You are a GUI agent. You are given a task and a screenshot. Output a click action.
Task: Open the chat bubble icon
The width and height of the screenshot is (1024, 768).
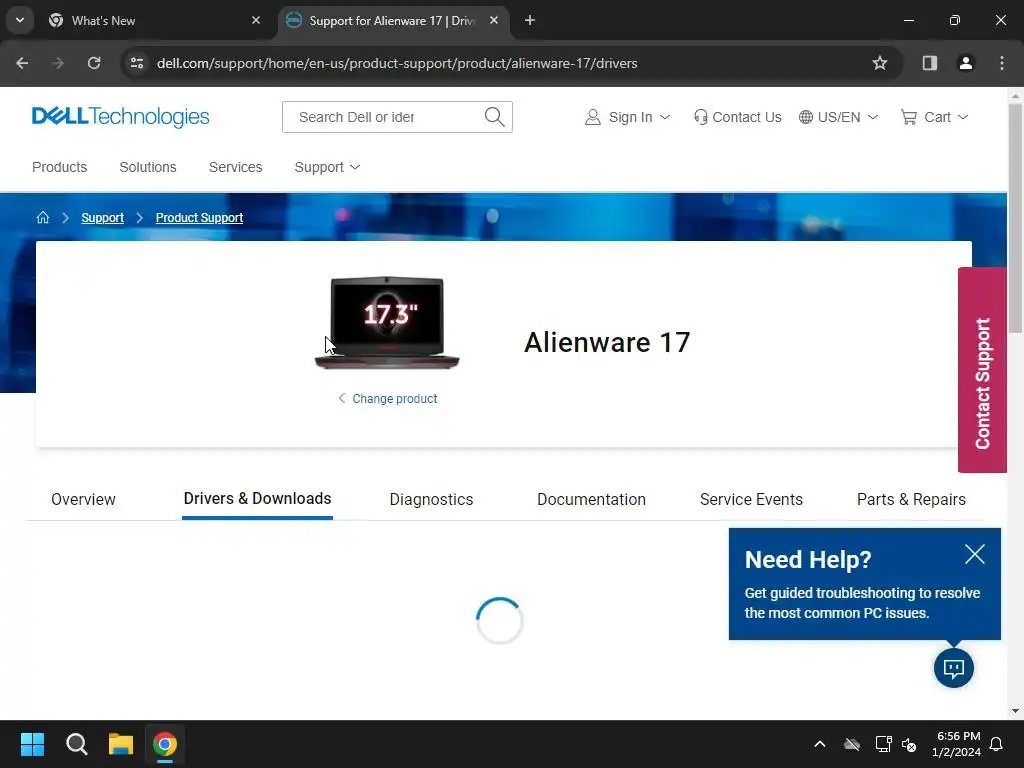click(x=953, y=668)
